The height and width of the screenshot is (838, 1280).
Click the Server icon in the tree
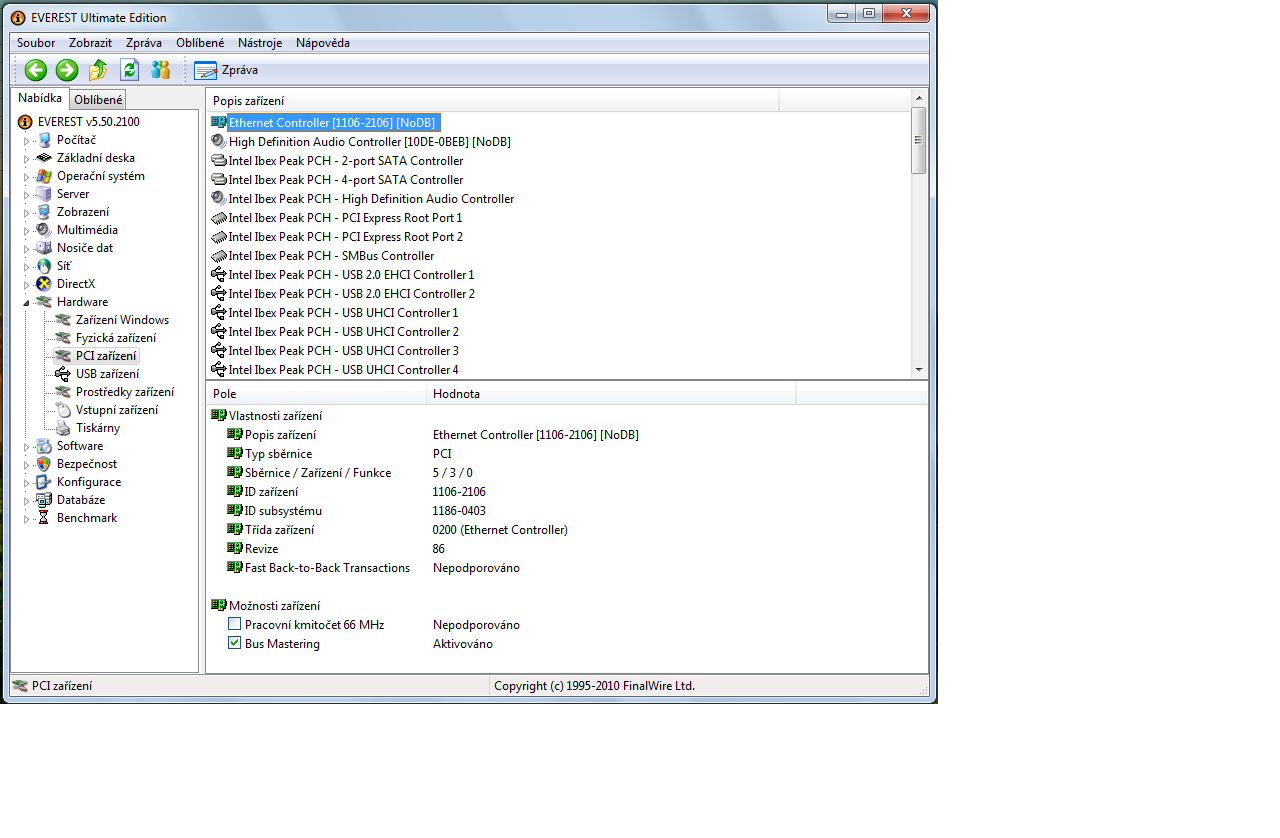[44, 194]
